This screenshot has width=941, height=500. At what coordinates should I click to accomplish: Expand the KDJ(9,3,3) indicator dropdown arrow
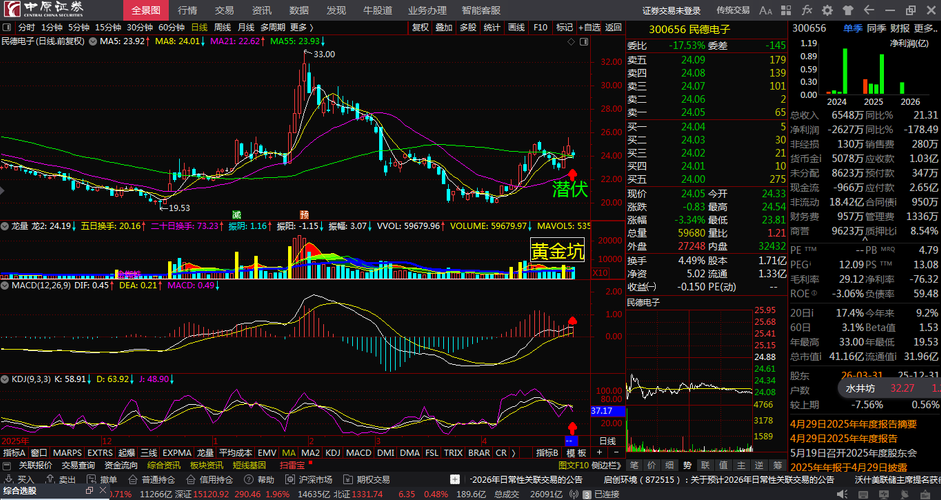[x=5, y=379]
